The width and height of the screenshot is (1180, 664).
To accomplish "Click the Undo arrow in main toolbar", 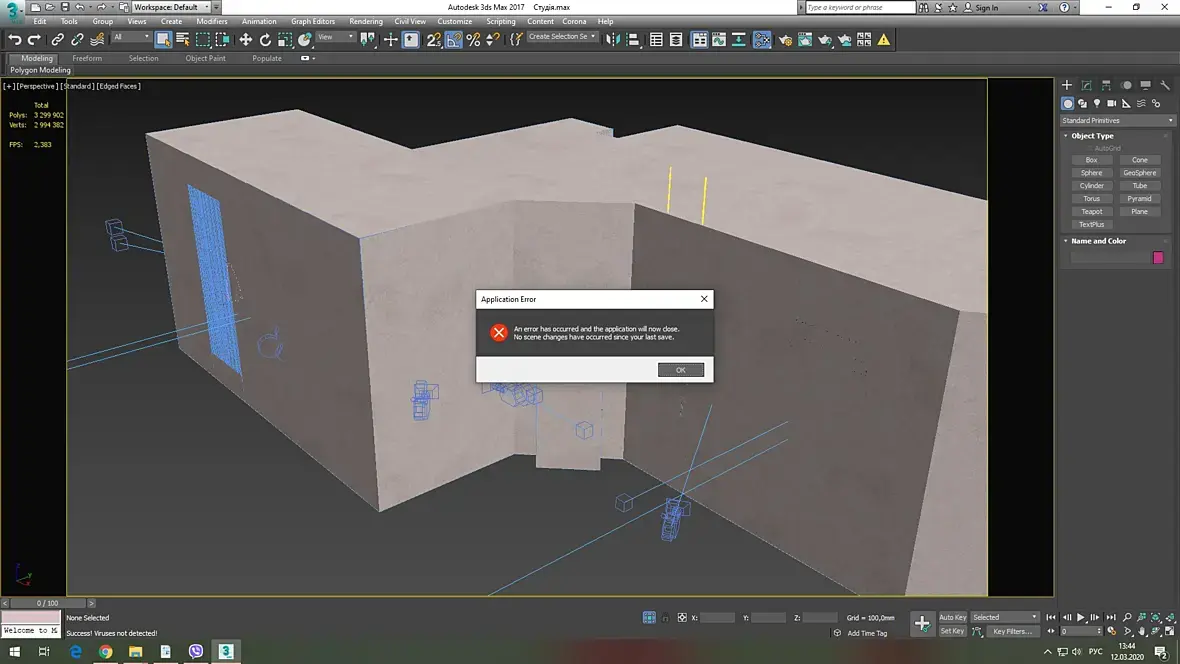I will click(15, 40).
